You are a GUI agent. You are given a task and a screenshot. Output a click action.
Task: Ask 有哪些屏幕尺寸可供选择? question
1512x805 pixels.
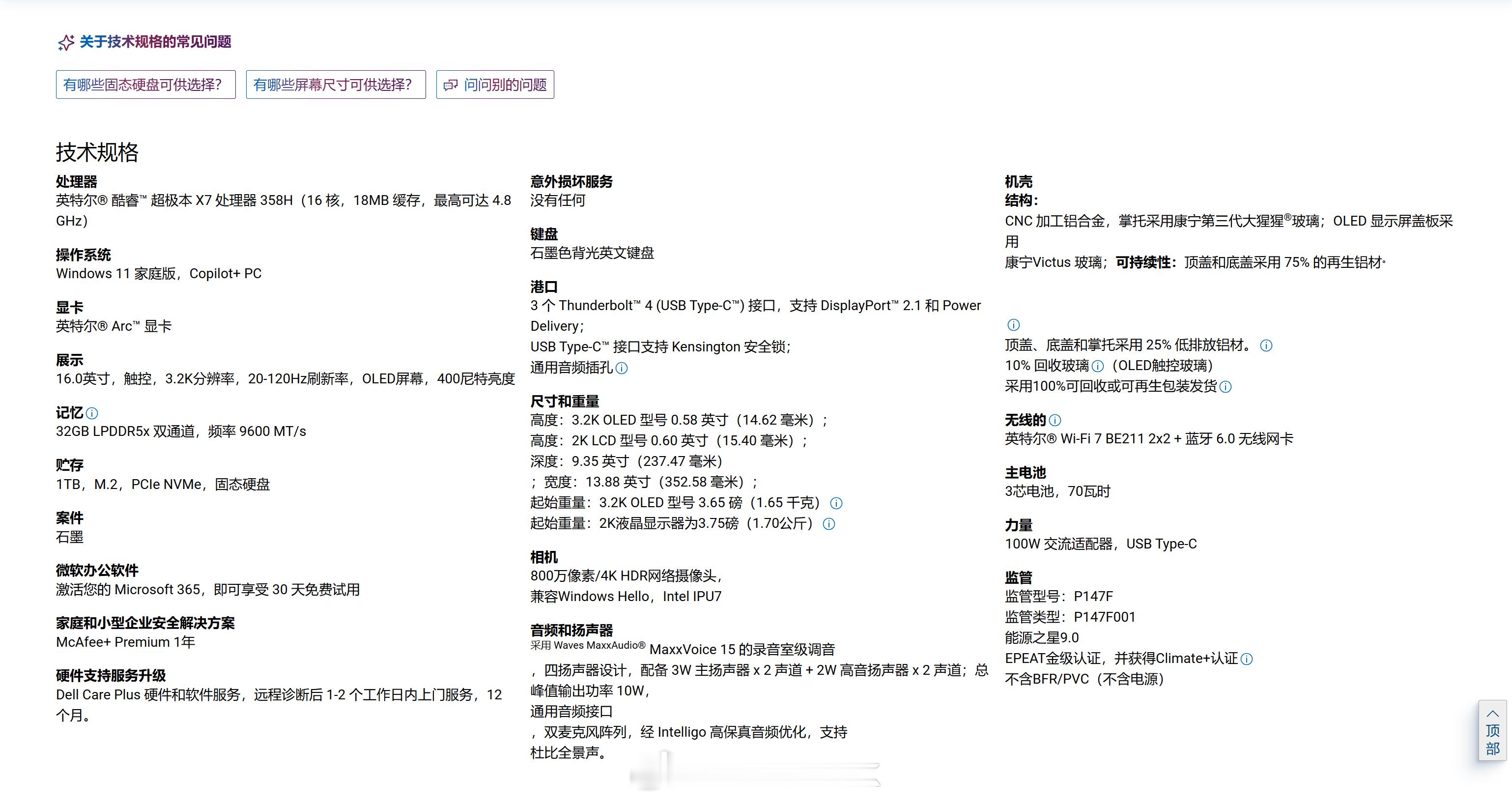tap(335, 85)
